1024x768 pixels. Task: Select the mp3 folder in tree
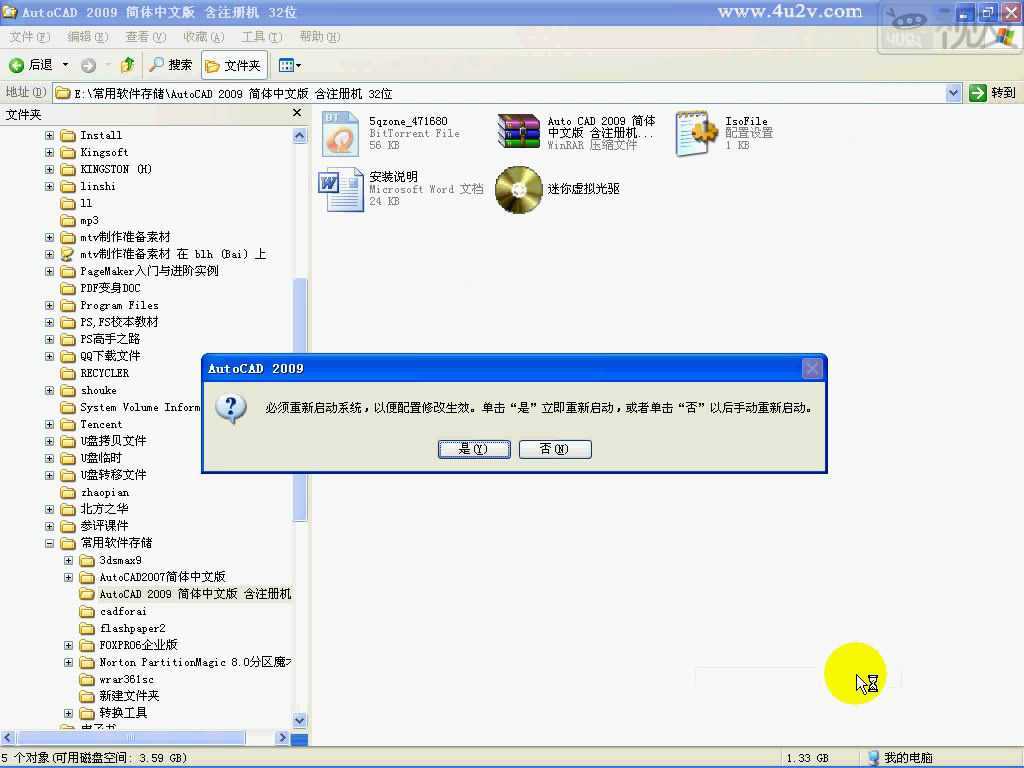point(89,220)
